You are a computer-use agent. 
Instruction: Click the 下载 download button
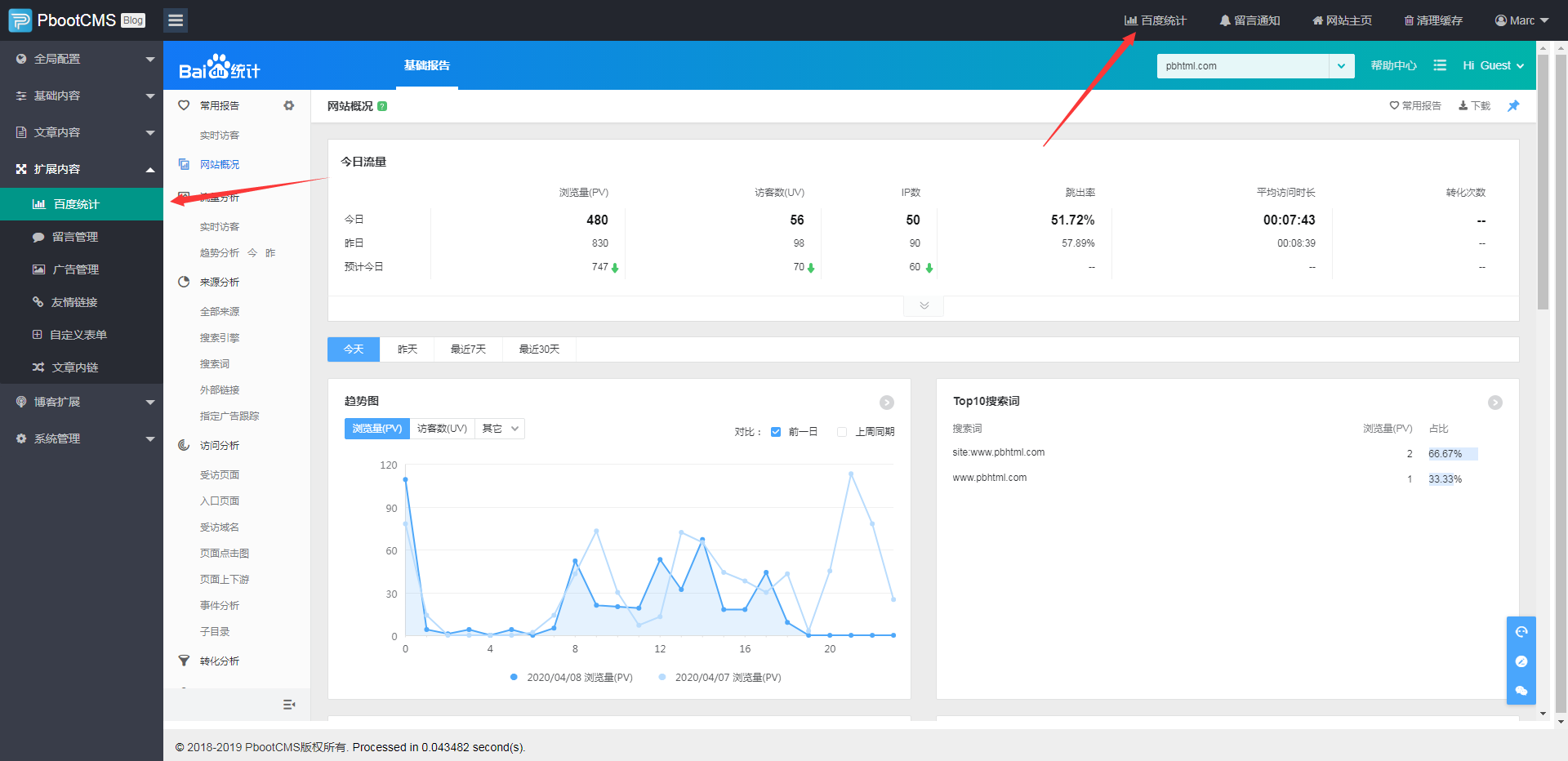[1475, 106]
